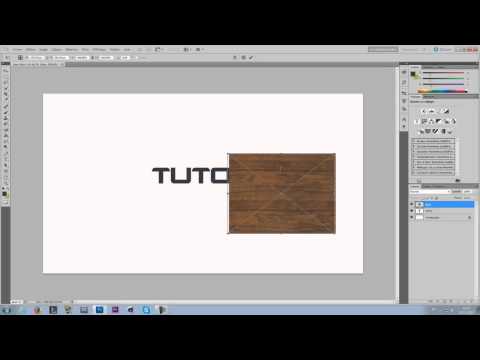Add a Brightness/Contrast adjustment
Screen dimensions: 480x360
point(424,111)
